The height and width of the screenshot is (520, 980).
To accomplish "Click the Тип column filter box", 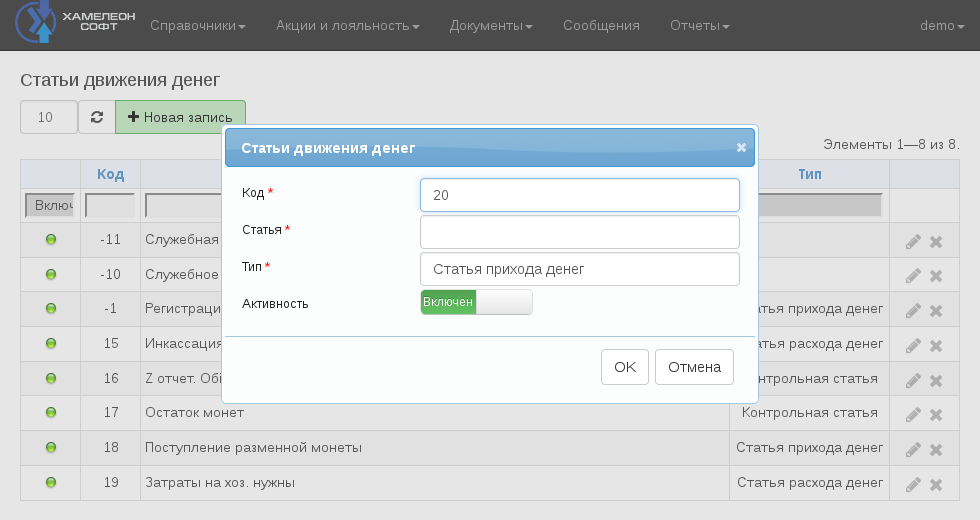I will click(x=819, y=206).
